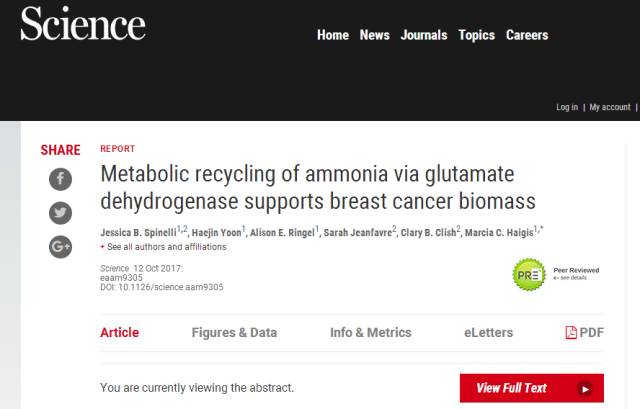Click the green Peer Reviewed PRE badge
Screen dimensions: 640x409
tap(529, 274)
